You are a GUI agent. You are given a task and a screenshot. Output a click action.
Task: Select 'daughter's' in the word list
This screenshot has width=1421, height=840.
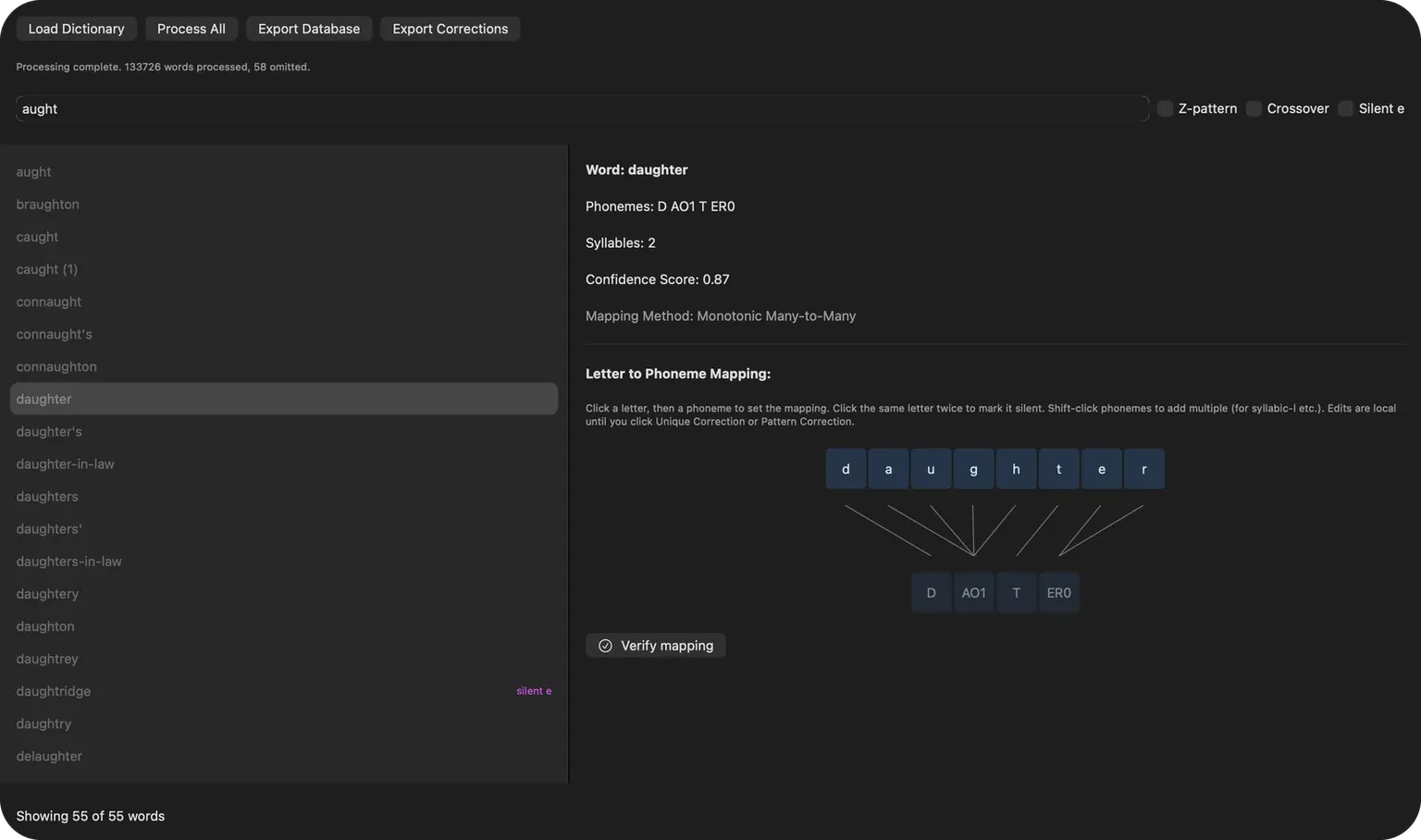click(284, 431)
